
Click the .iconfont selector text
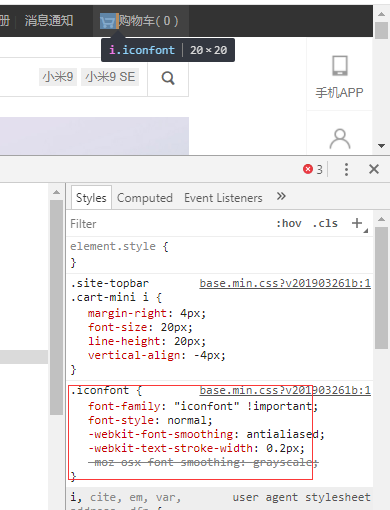coord(100,390)
